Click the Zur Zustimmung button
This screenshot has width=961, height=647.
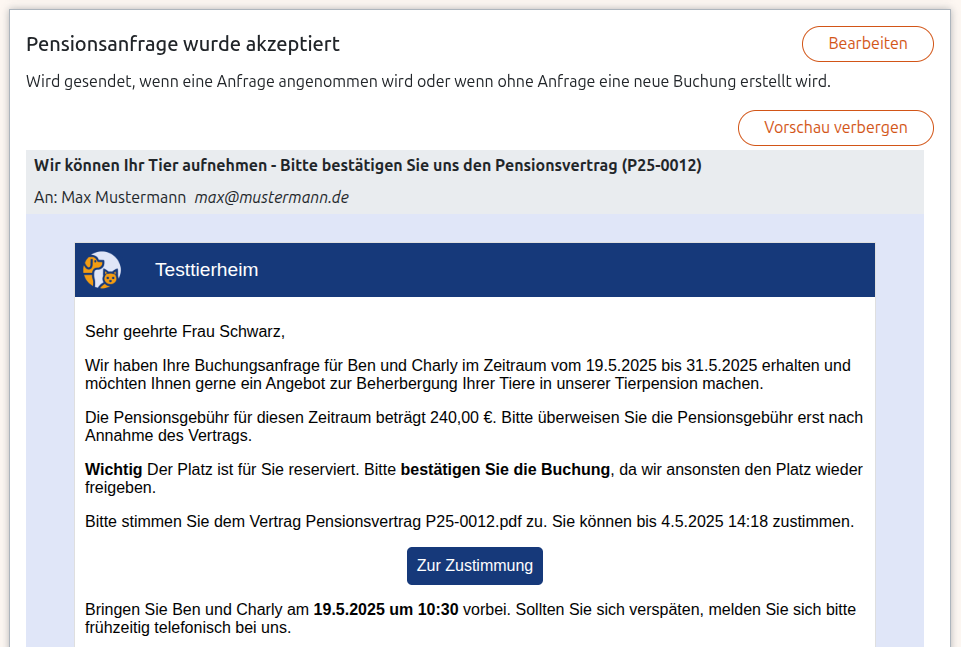(475, 565)
